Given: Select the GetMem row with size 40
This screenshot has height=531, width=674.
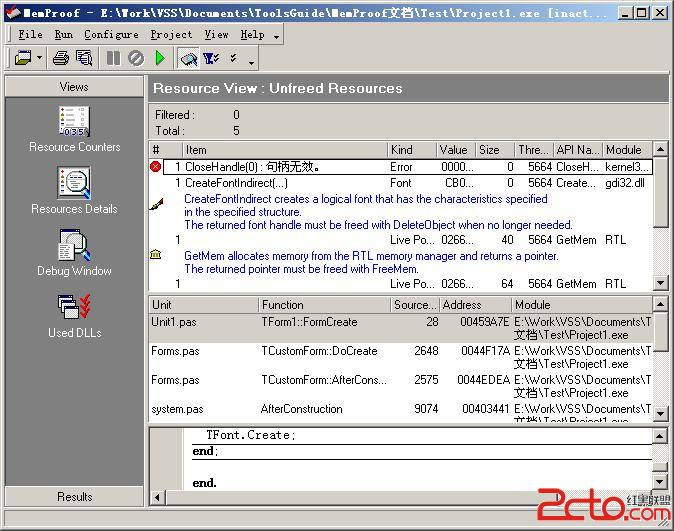Looking at the screenshot, I should pyautogui.click(x=401, y=240).
